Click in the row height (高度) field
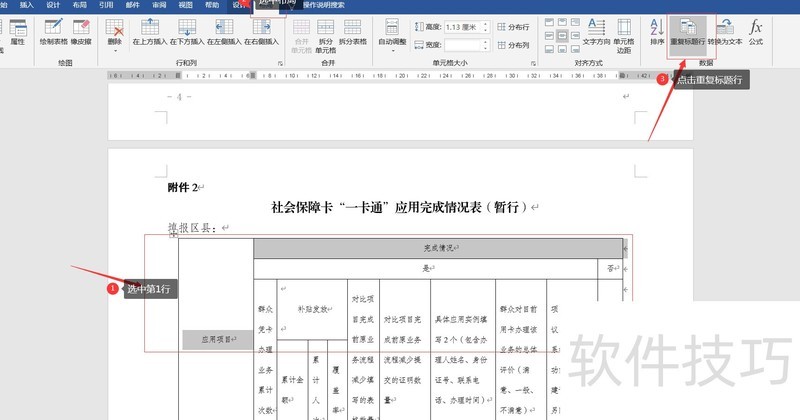800x420 pixels. click(x=463, y=27)
